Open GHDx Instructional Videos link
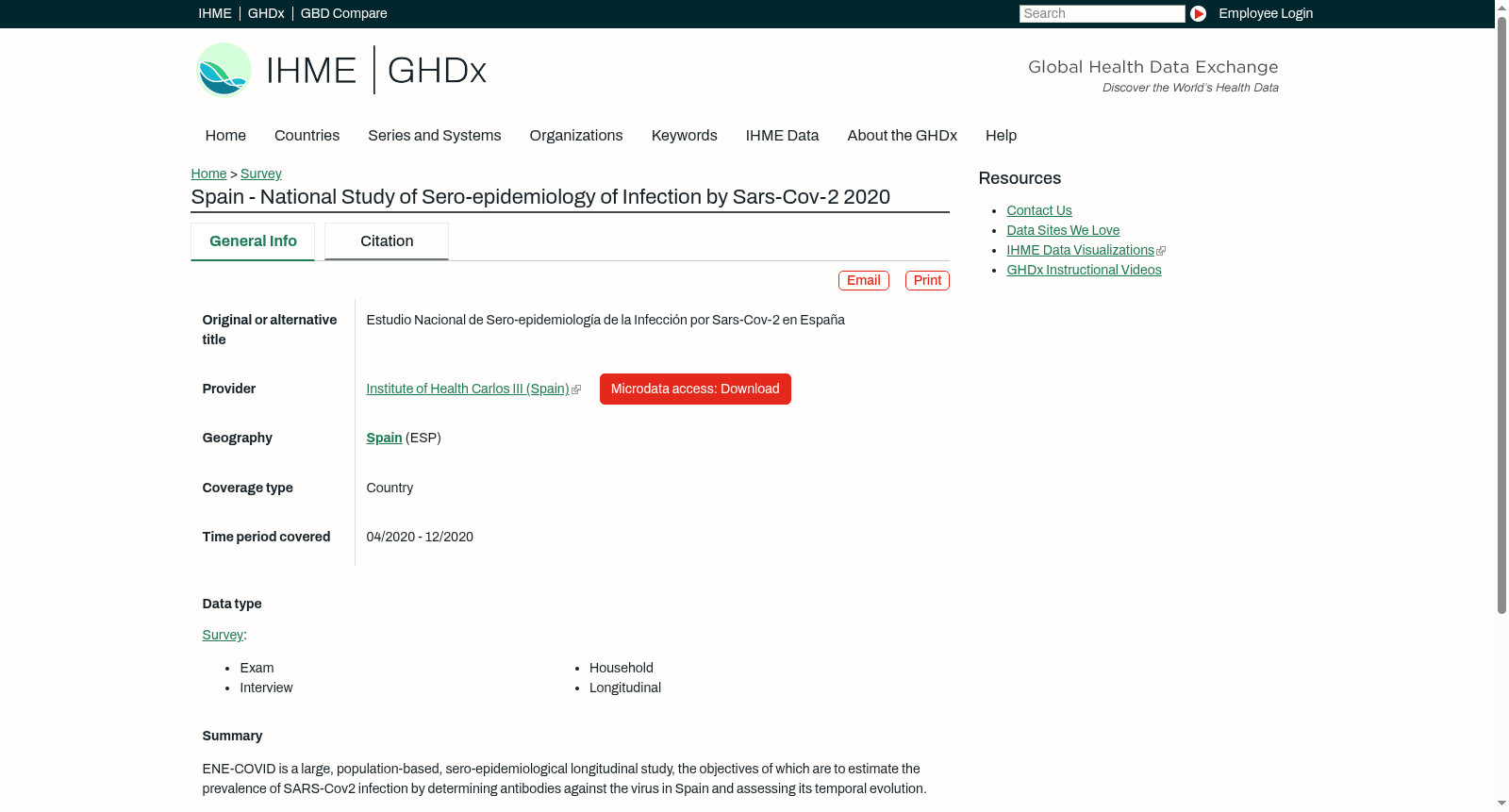 [x=1084, y=270]
